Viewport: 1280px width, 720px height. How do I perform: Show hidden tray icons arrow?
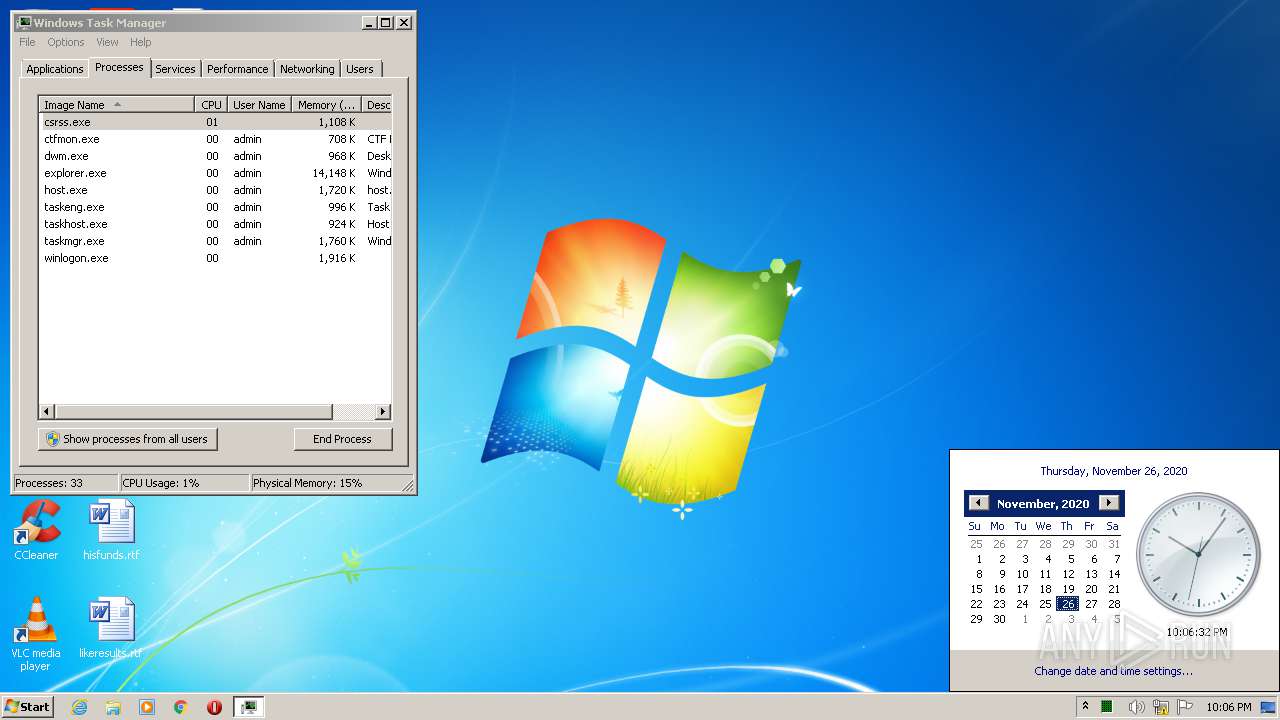point(1085,707)
